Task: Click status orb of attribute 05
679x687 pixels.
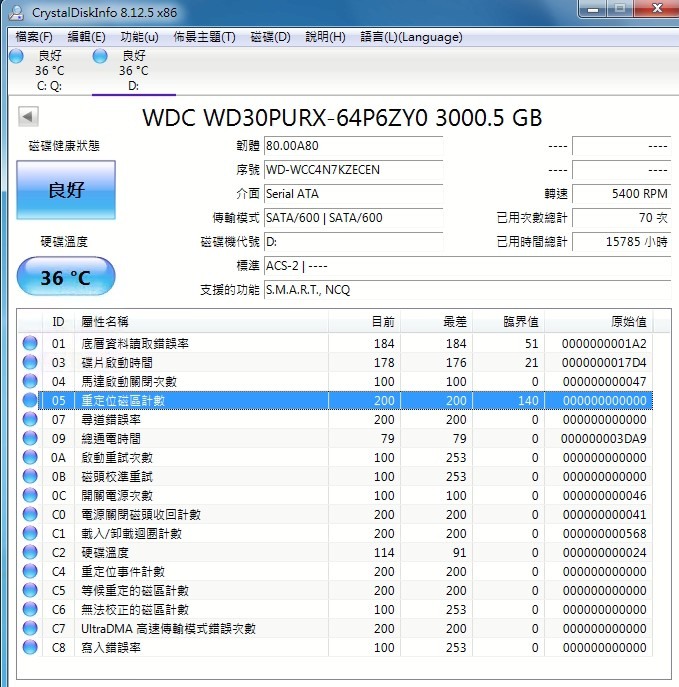Action: 30,400
